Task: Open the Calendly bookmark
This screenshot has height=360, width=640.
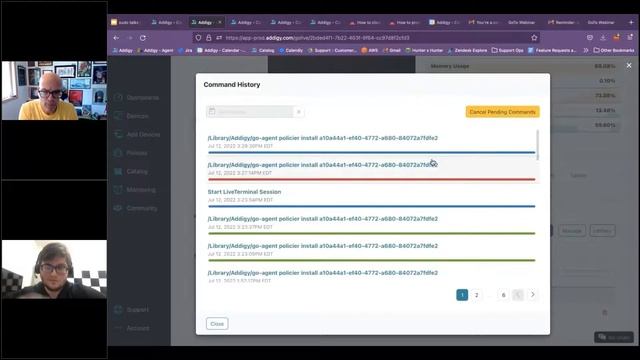Action: coord(291,50)
